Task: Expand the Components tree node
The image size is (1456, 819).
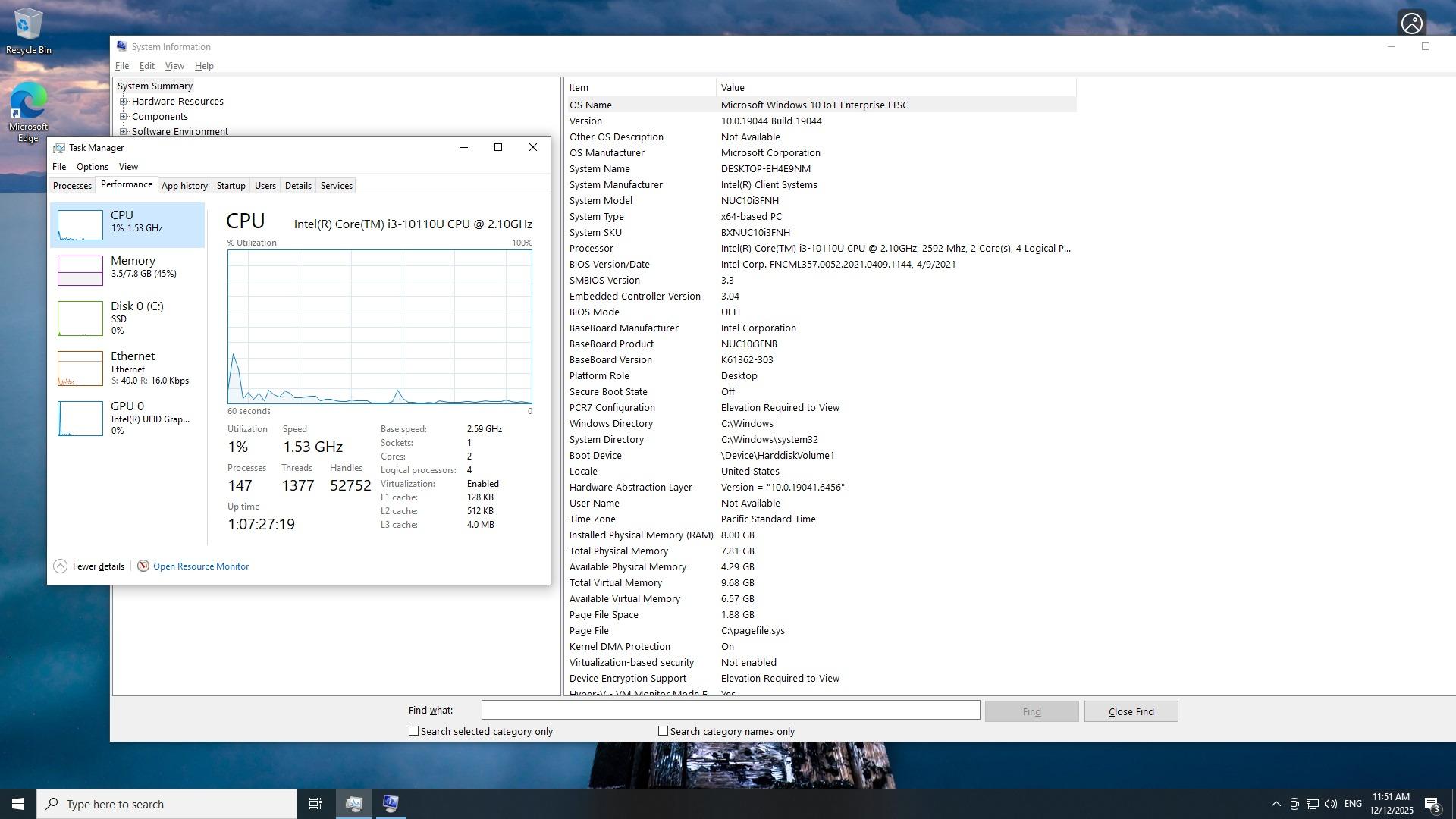Action: pyautogui.click(x=123, y=117)
